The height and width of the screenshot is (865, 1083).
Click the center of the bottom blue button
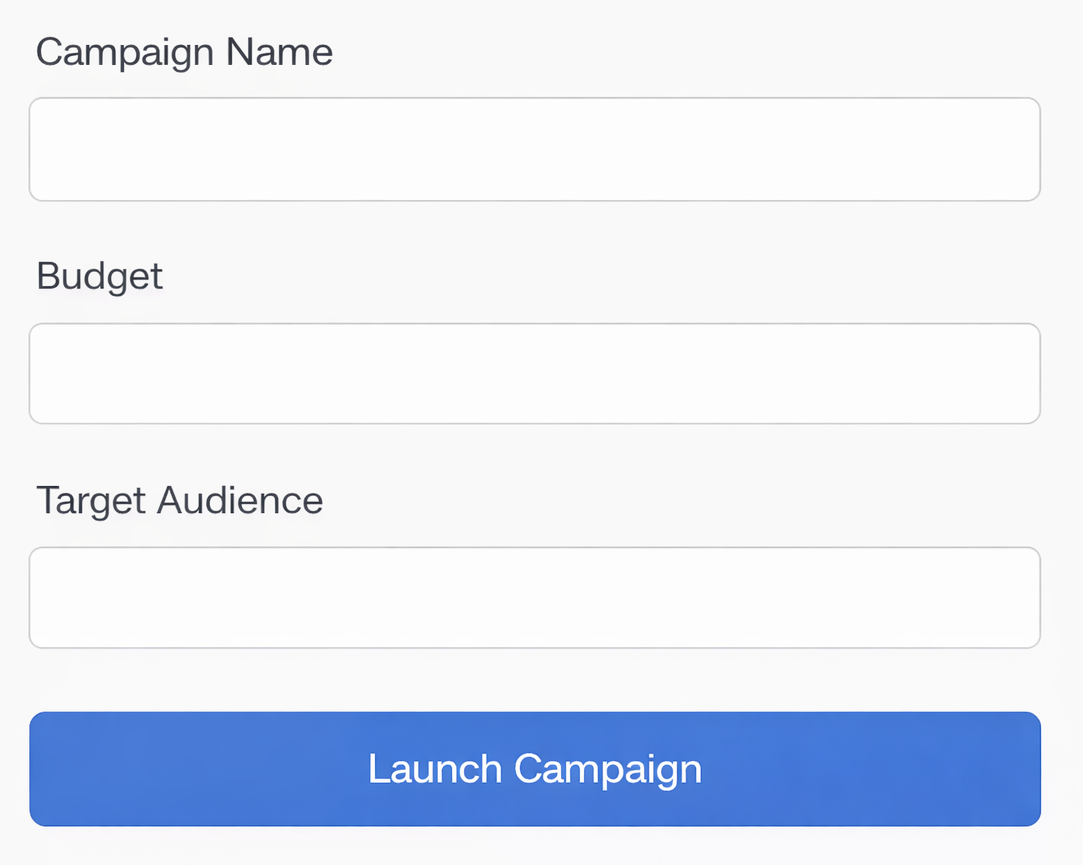[535, 769]
